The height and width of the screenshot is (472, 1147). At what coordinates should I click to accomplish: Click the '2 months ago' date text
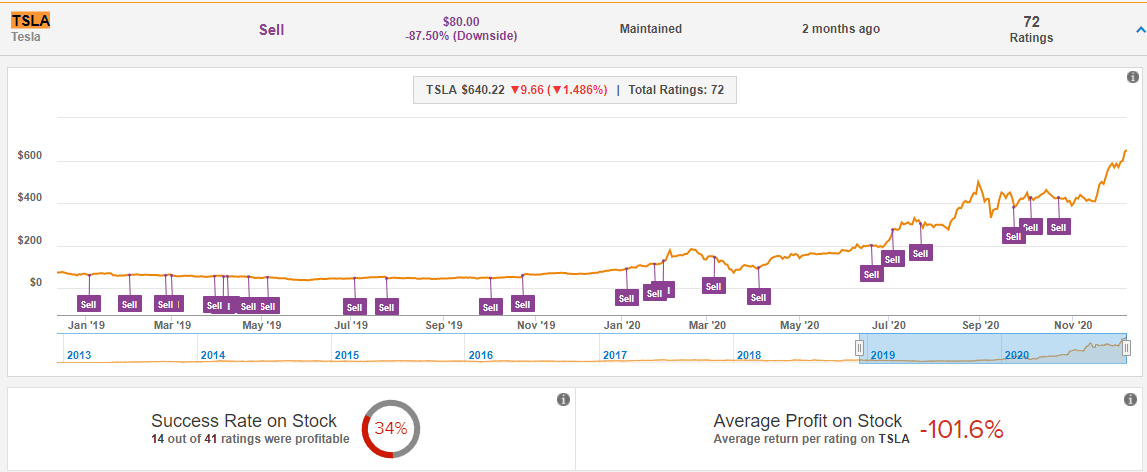841,29
